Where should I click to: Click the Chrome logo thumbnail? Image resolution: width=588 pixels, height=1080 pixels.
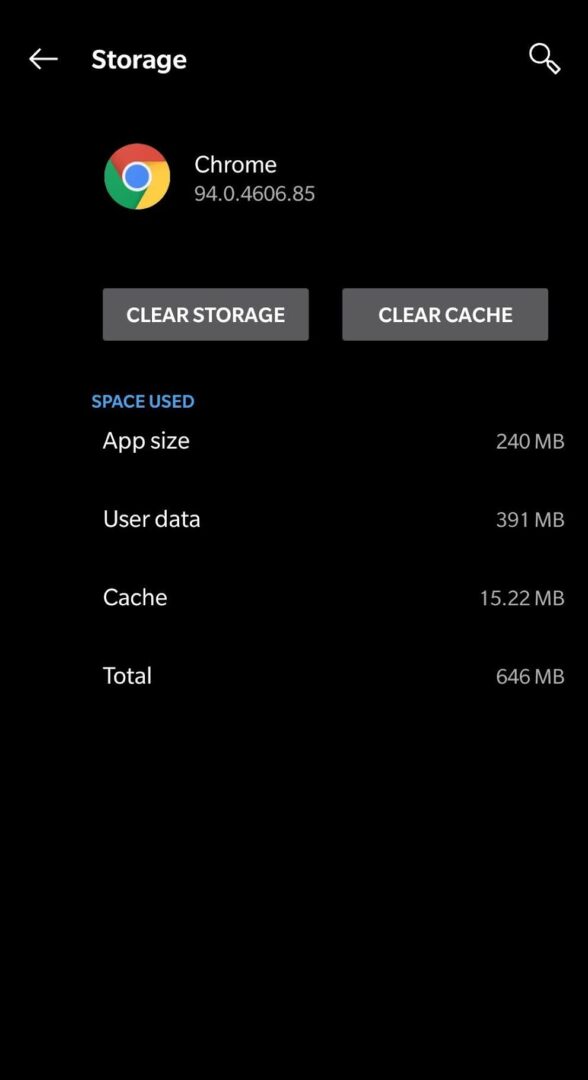137,176
